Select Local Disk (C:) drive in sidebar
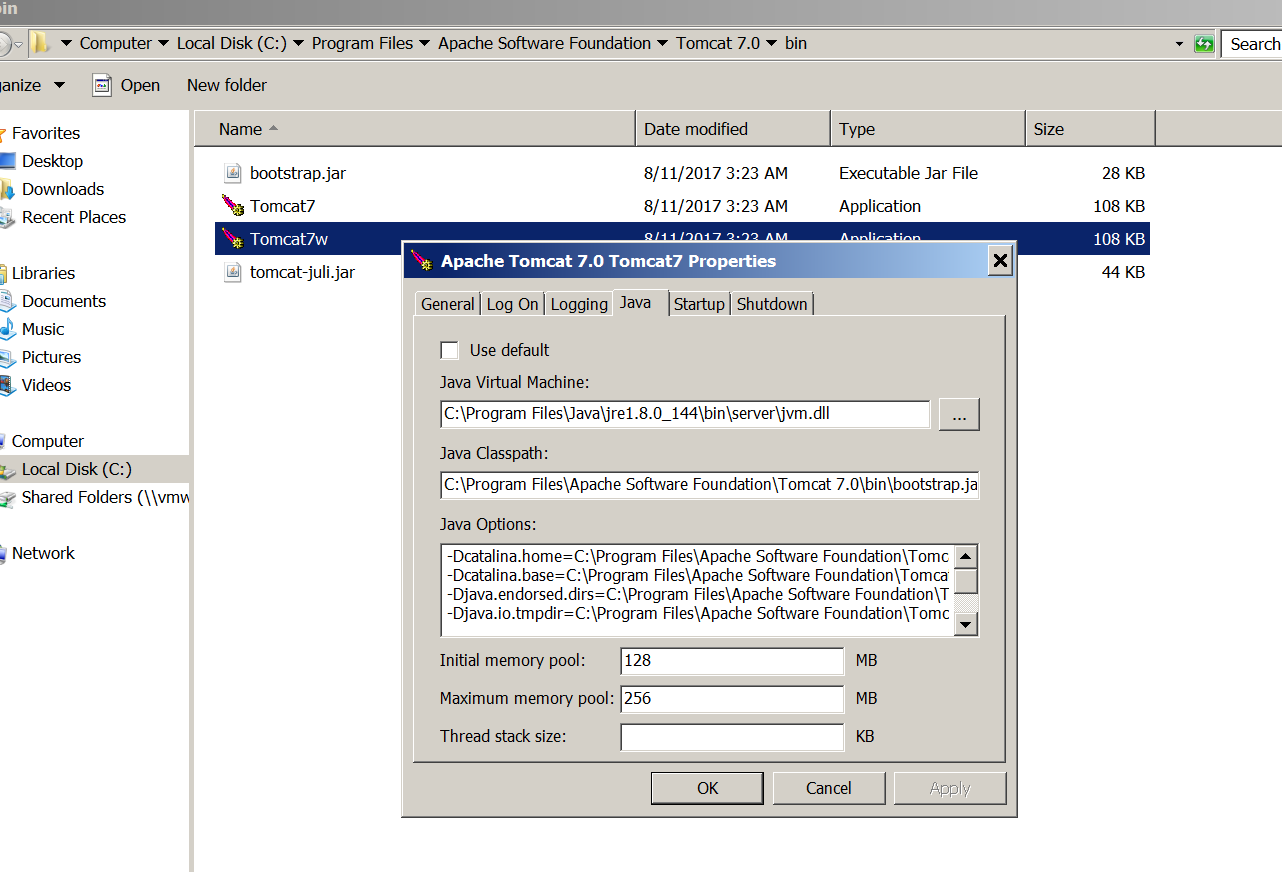Image resolution: width=1282 pixels, height=872 pixels. [76, 469]
